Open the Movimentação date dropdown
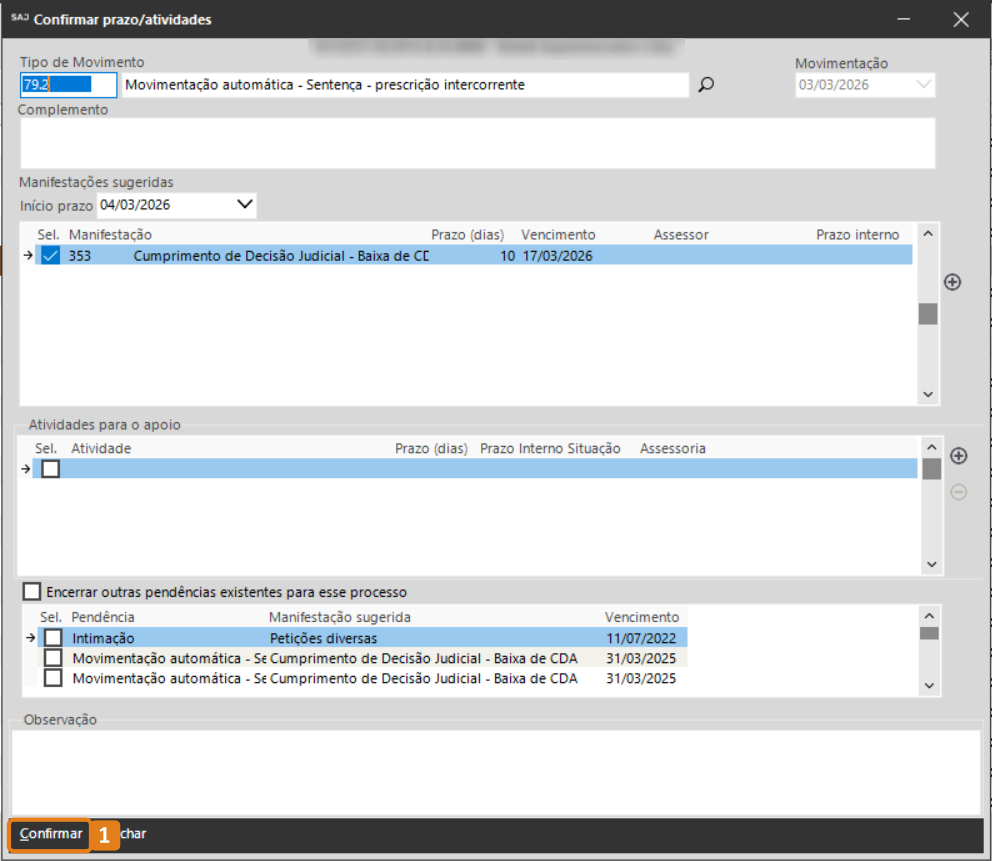This screenshot has height=861, width=992. coord(923,85)
